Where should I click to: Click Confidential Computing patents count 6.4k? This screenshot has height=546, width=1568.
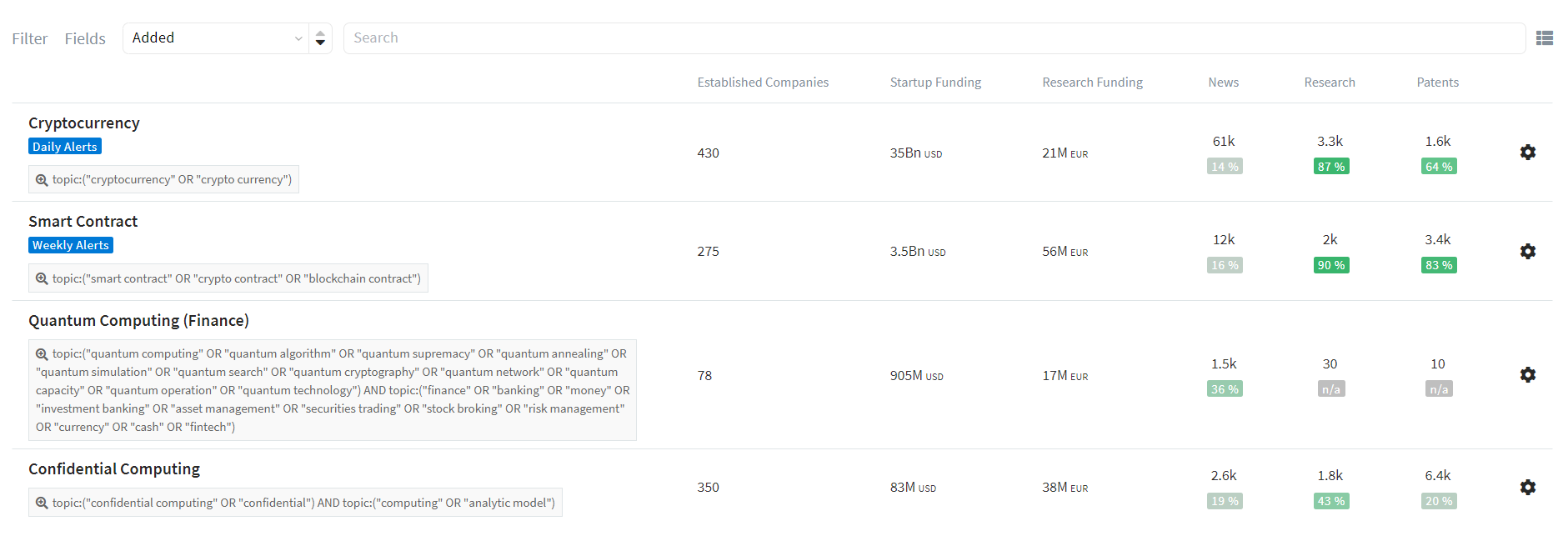tap(1438, 476)
